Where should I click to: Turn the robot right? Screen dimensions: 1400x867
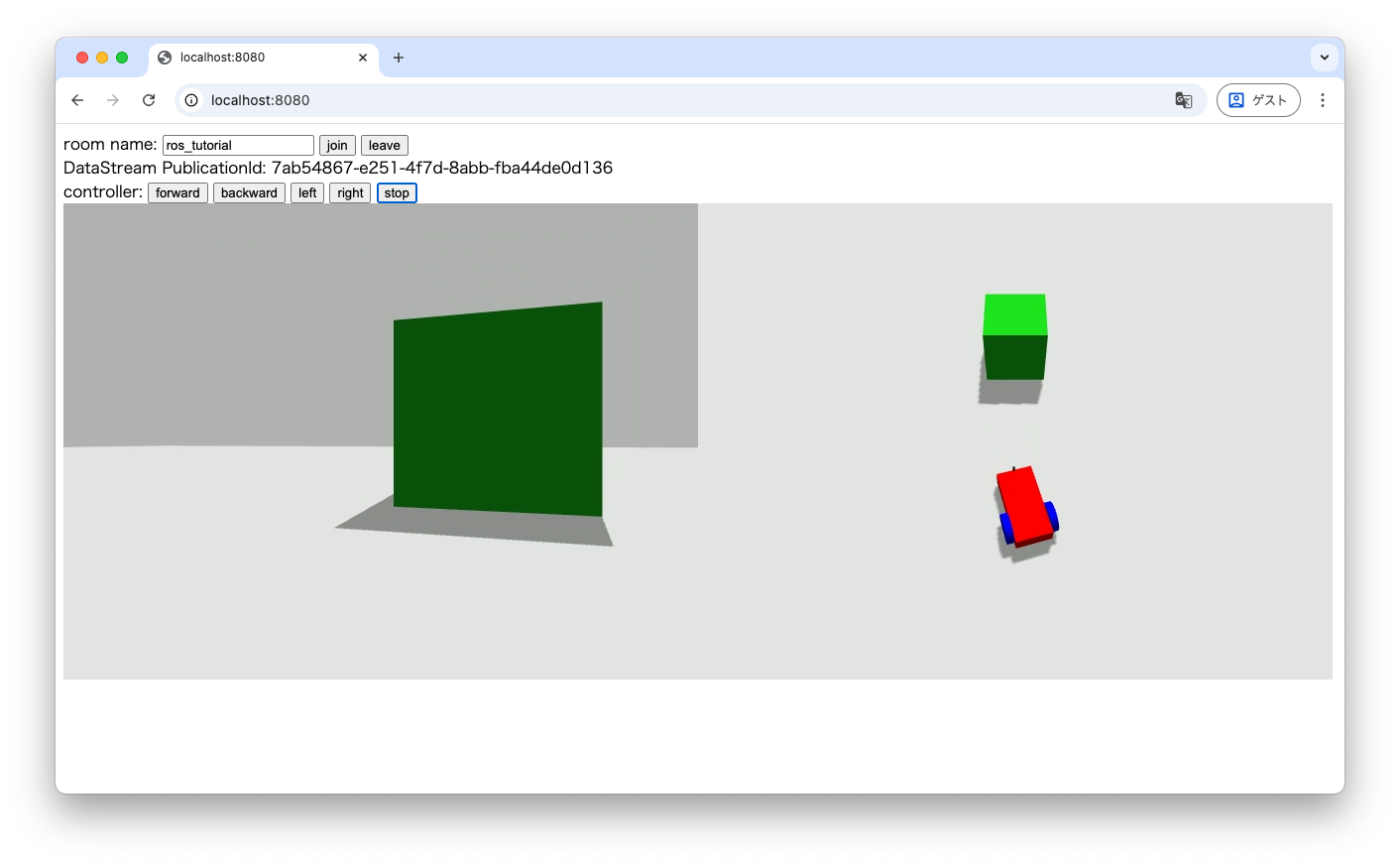[350, 193]
